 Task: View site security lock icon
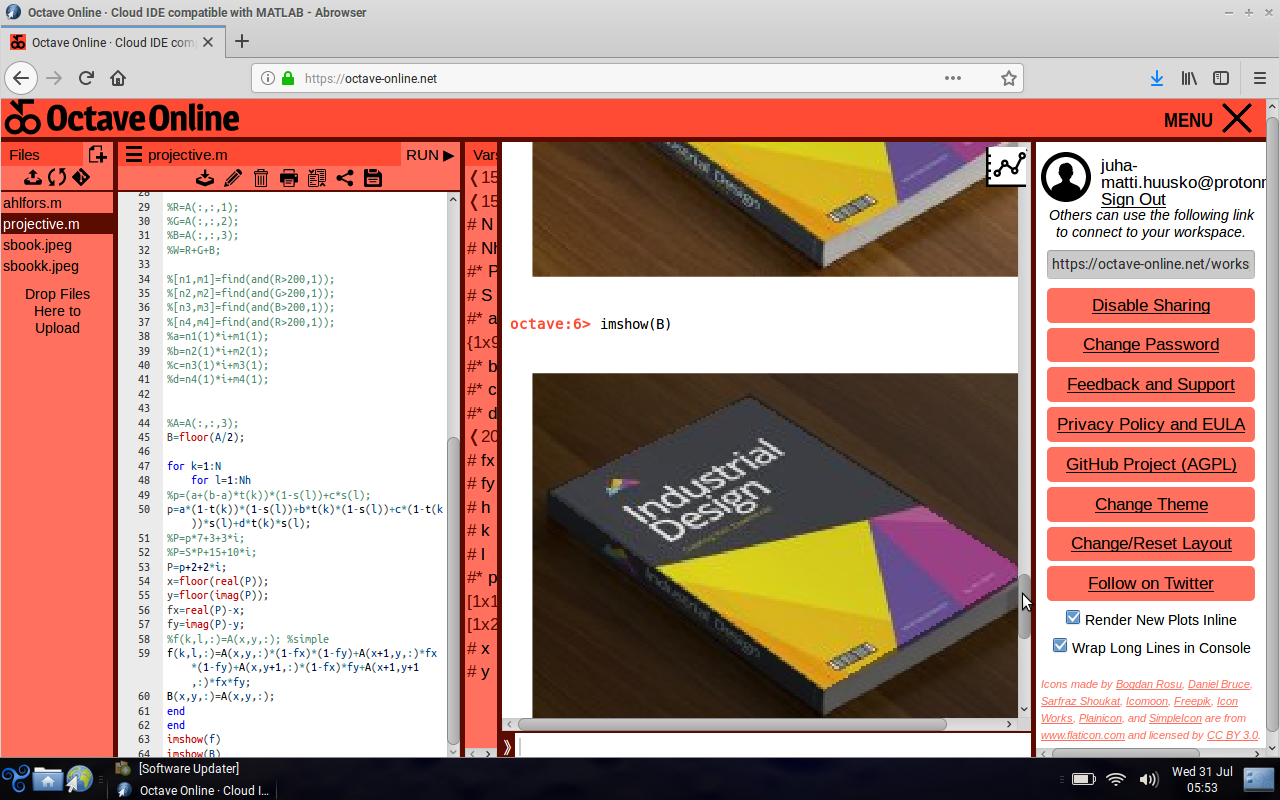[x=288, y=78]
